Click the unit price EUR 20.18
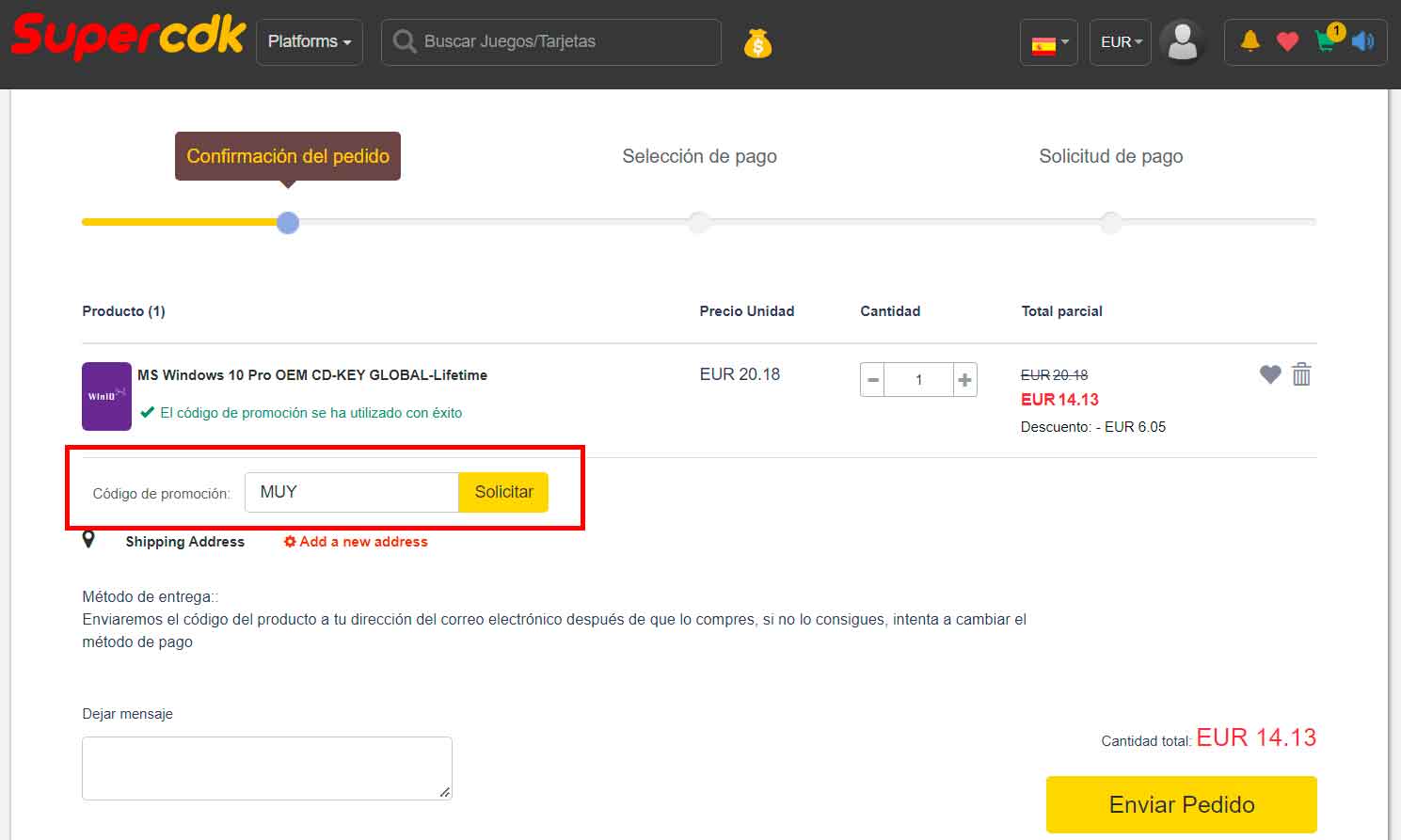This screenshot has width=1401, height=840. coord(740,374)
